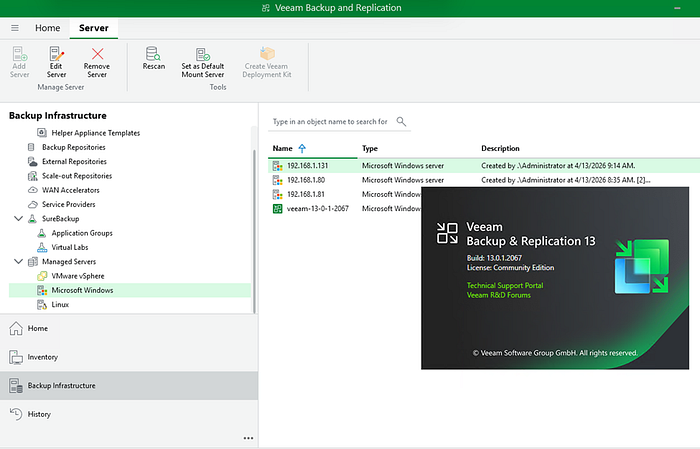Open the hamburger main menu
Screen dimensions: 700x449
[15, 28]
